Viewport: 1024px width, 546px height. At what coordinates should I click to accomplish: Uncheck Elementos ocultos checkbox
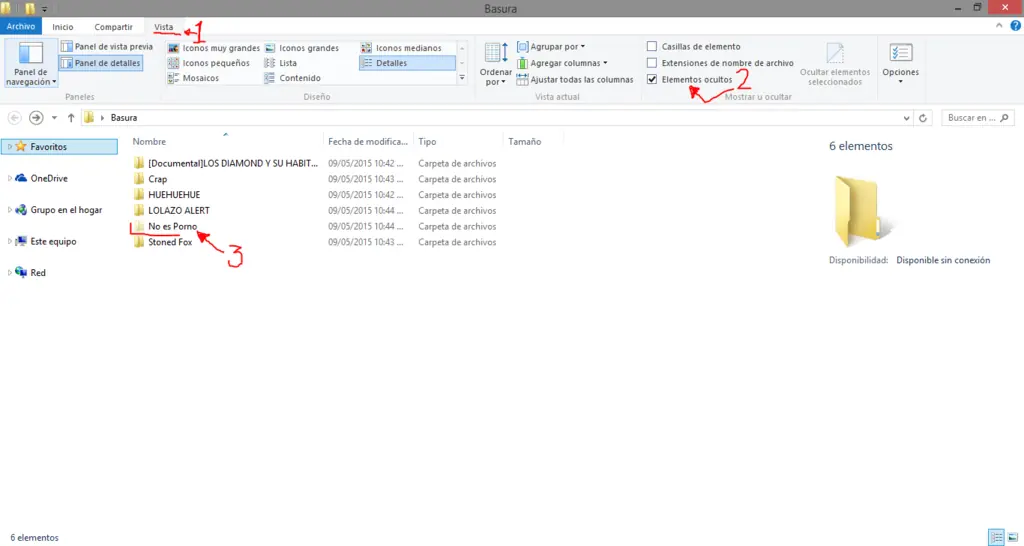coord(652,79)
